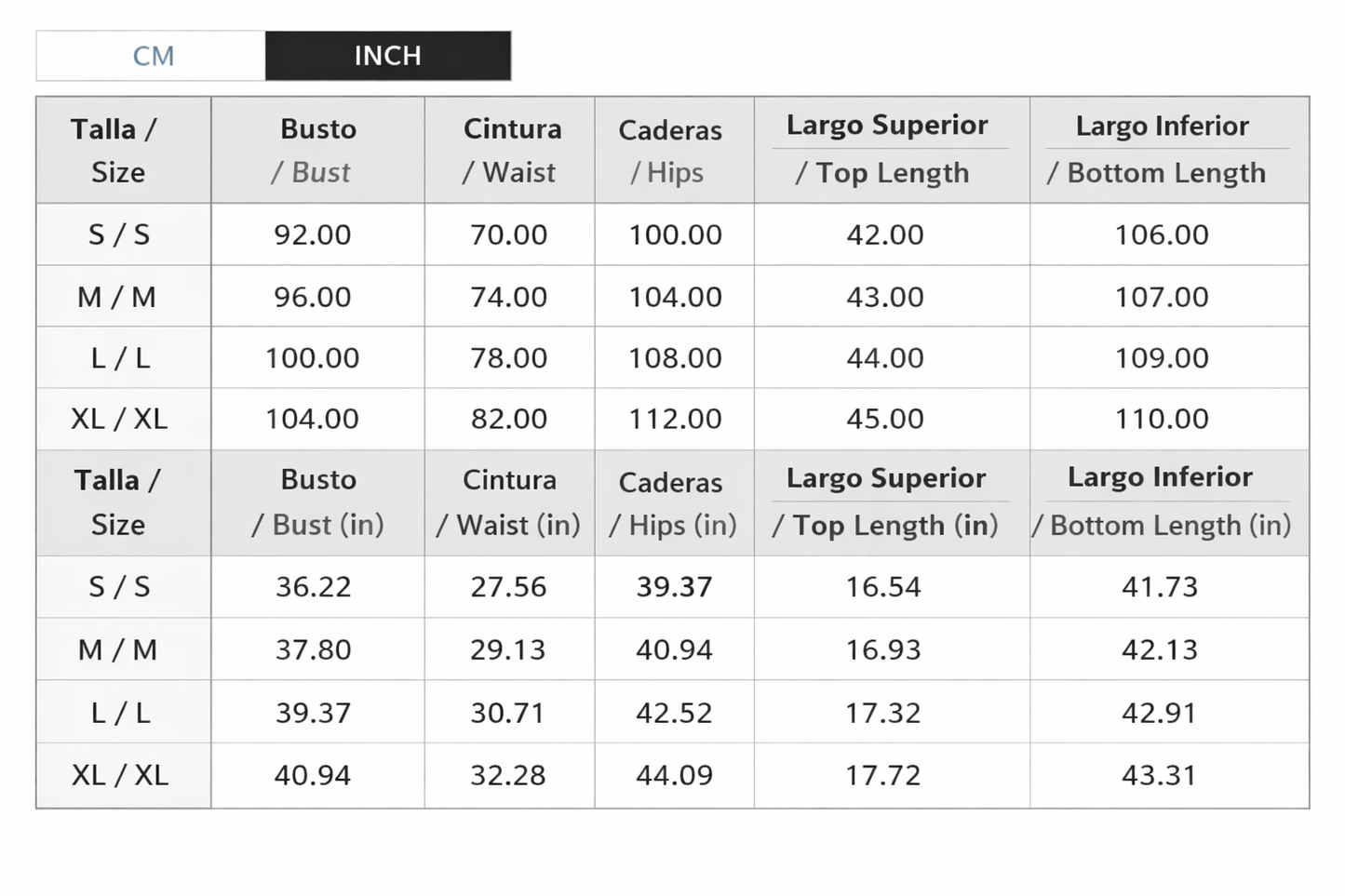1345x896 pixels.
Task: Select the bust value 92.00 cell
Action: [x=313, y=234]
